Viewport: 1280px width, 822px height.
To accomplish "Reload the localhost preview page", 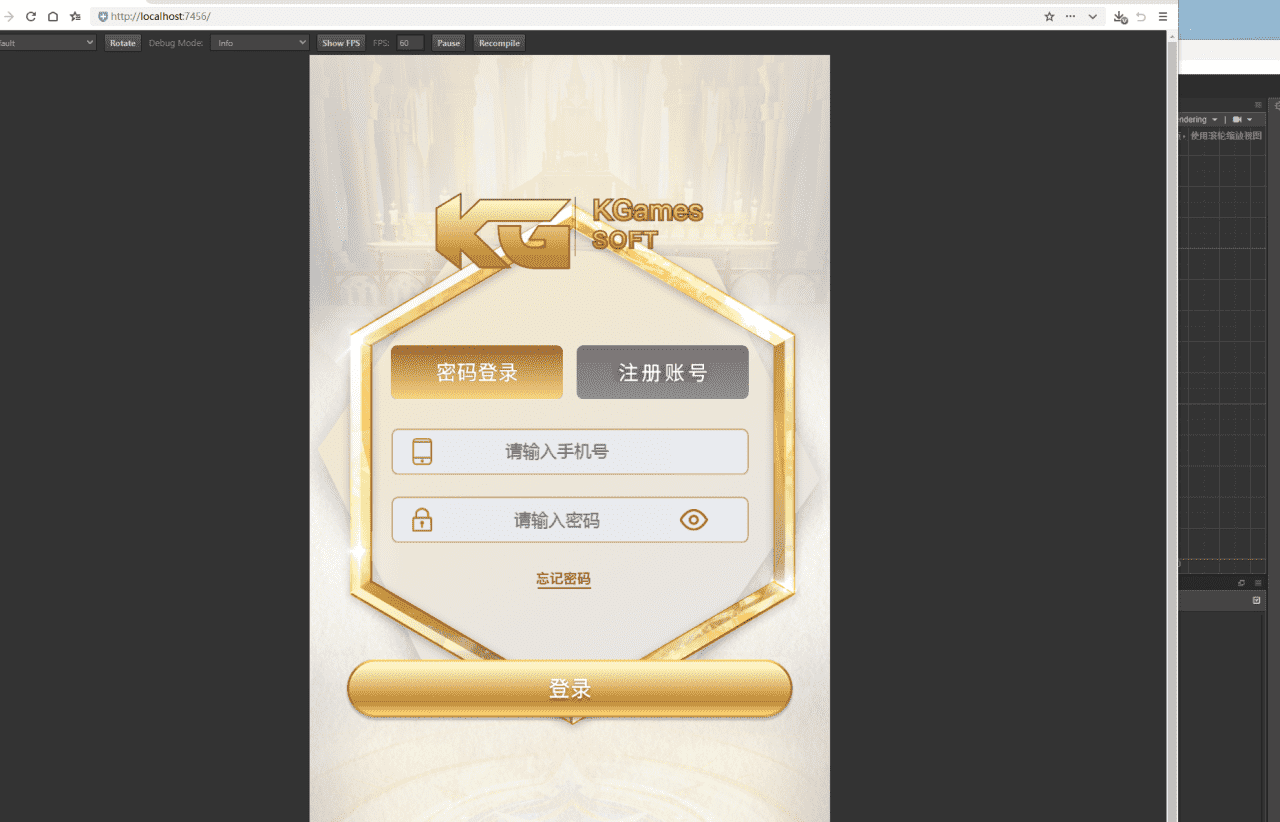I will click(x=31, y=16).
